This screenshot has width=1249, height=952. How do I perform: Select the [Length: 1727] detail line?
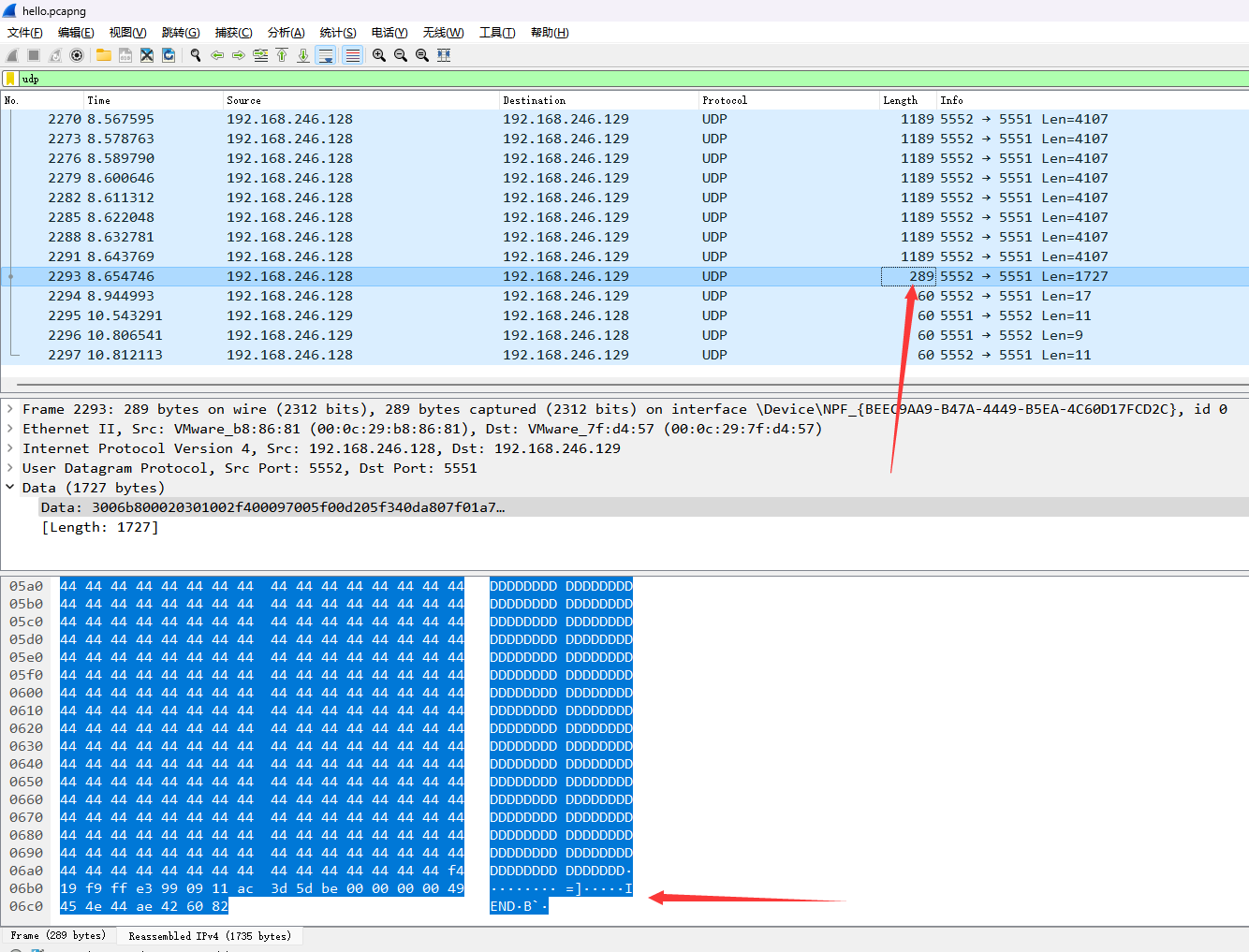point(99,527)
